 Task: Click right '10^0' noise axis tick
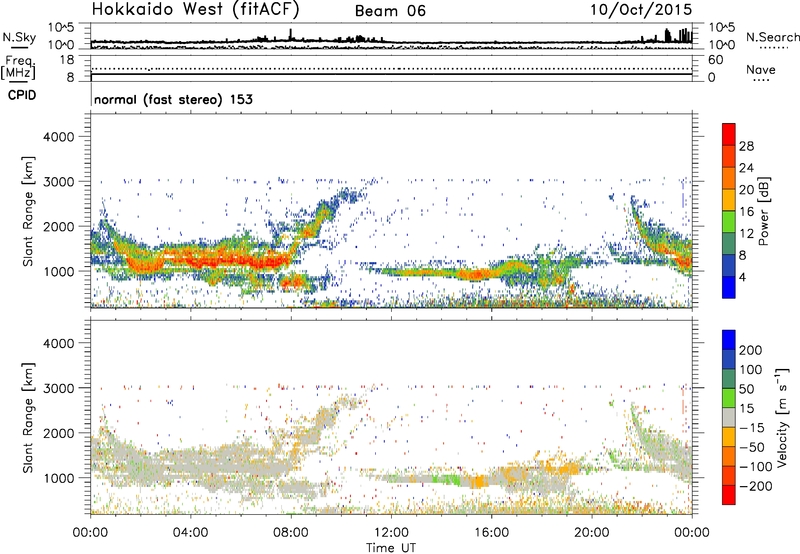coord(721,45)
